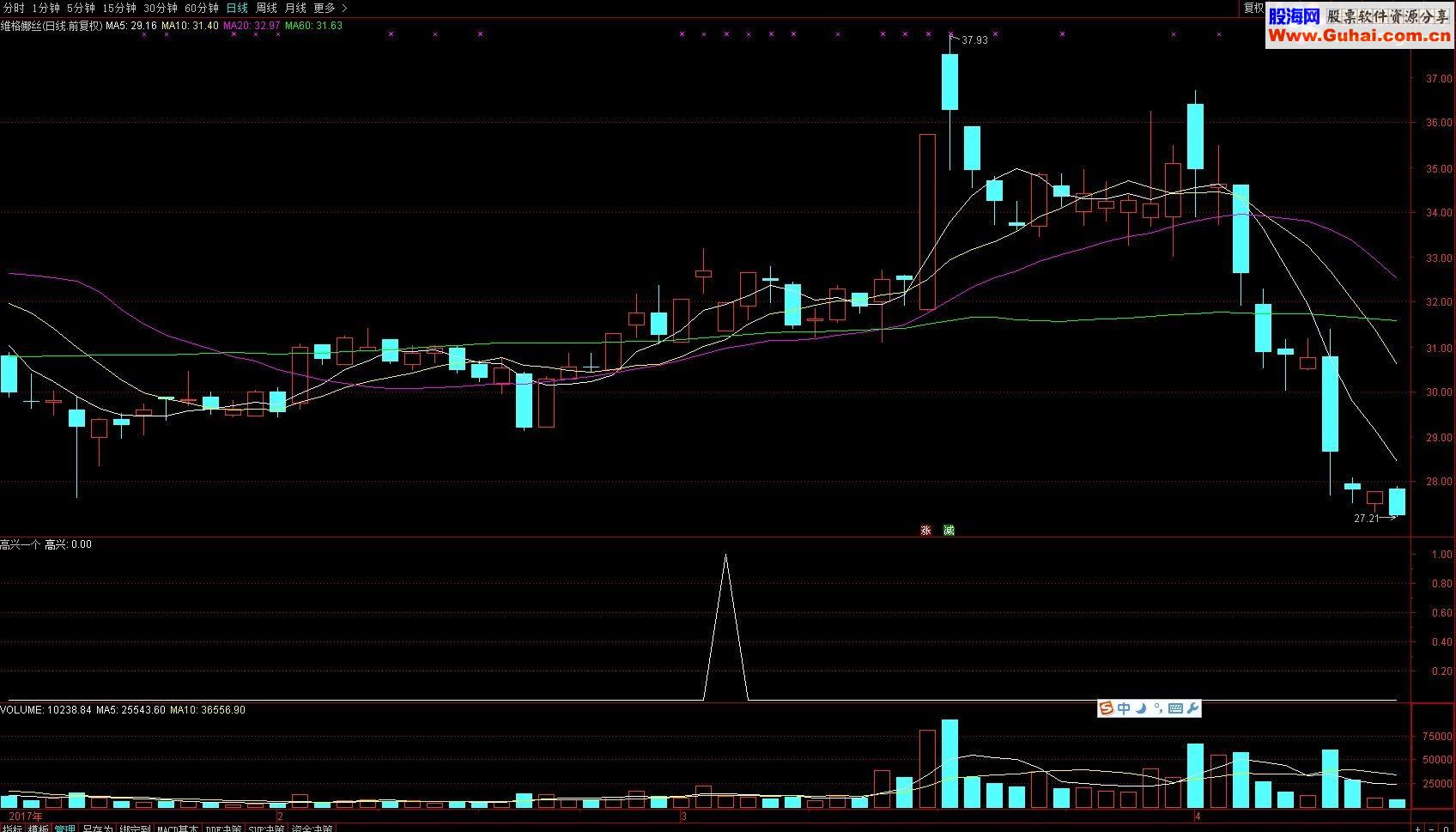This screenshot has height=832, width=1456.
Task: Click the 高兴一个 indicator name label
Action: click(x=21, y=544)
